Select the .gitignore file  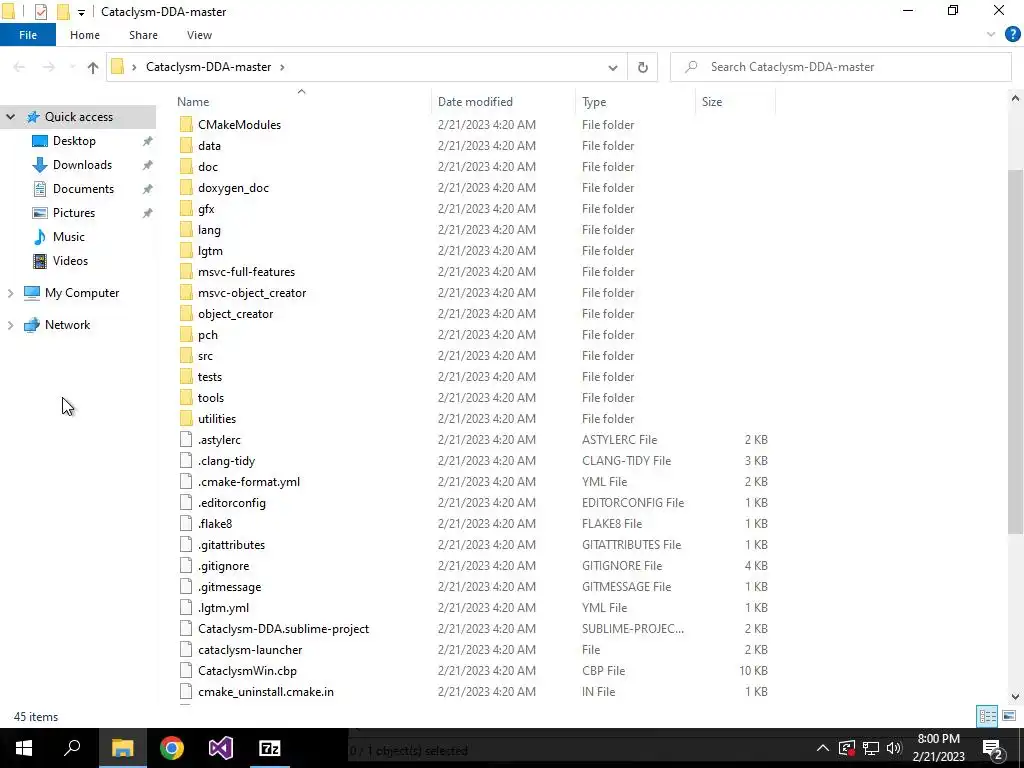click(223, 566)
